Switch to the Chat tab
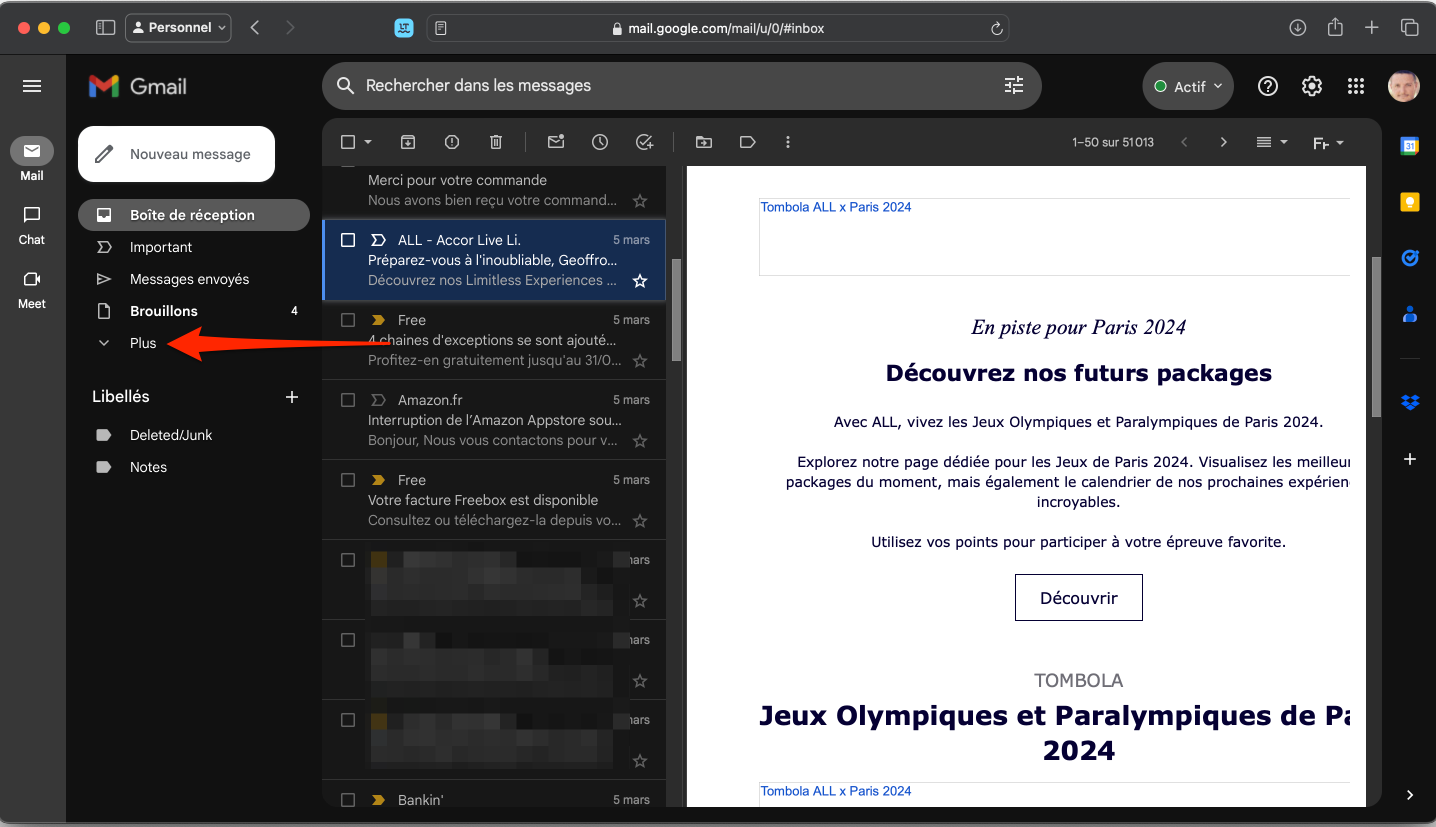This screenshot has width=1436, height=827. [x=32, y=224]
